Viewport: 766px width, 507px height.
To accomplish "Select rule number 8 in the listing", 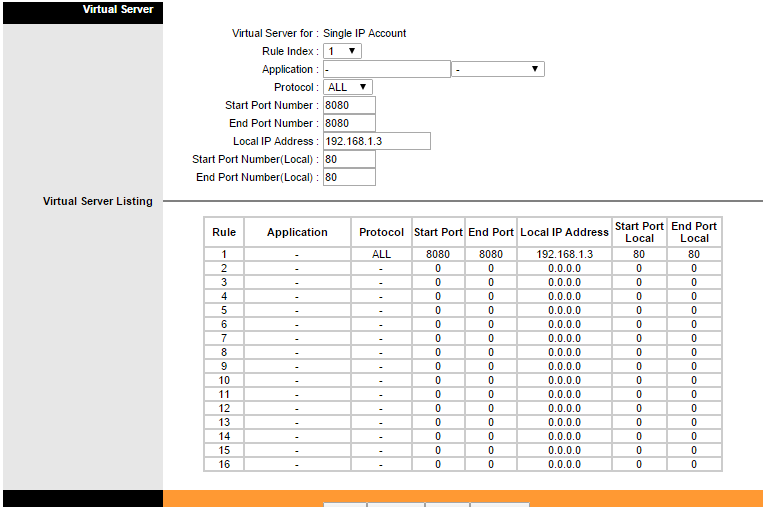I will 224,352.
